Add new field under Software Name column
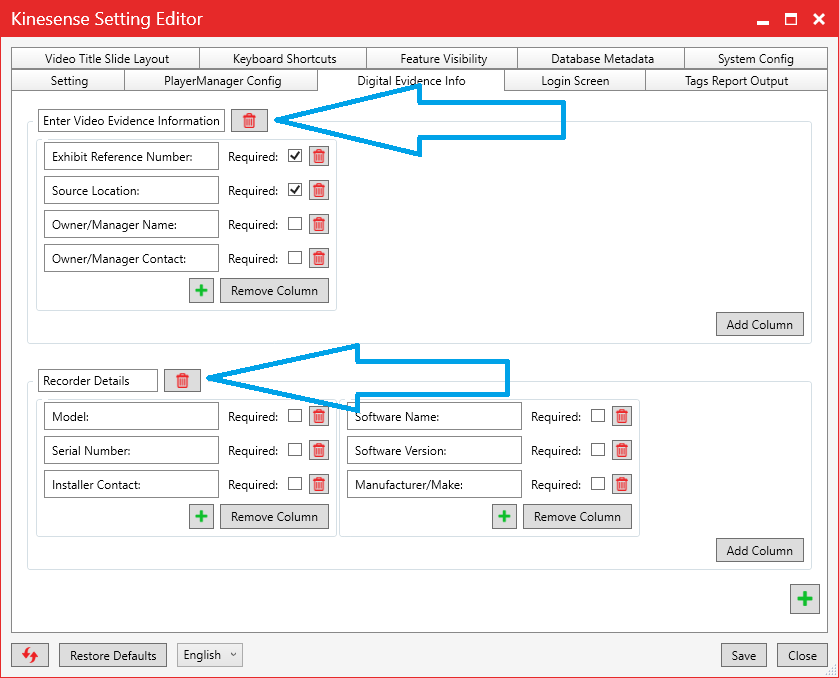 (504, 516)
